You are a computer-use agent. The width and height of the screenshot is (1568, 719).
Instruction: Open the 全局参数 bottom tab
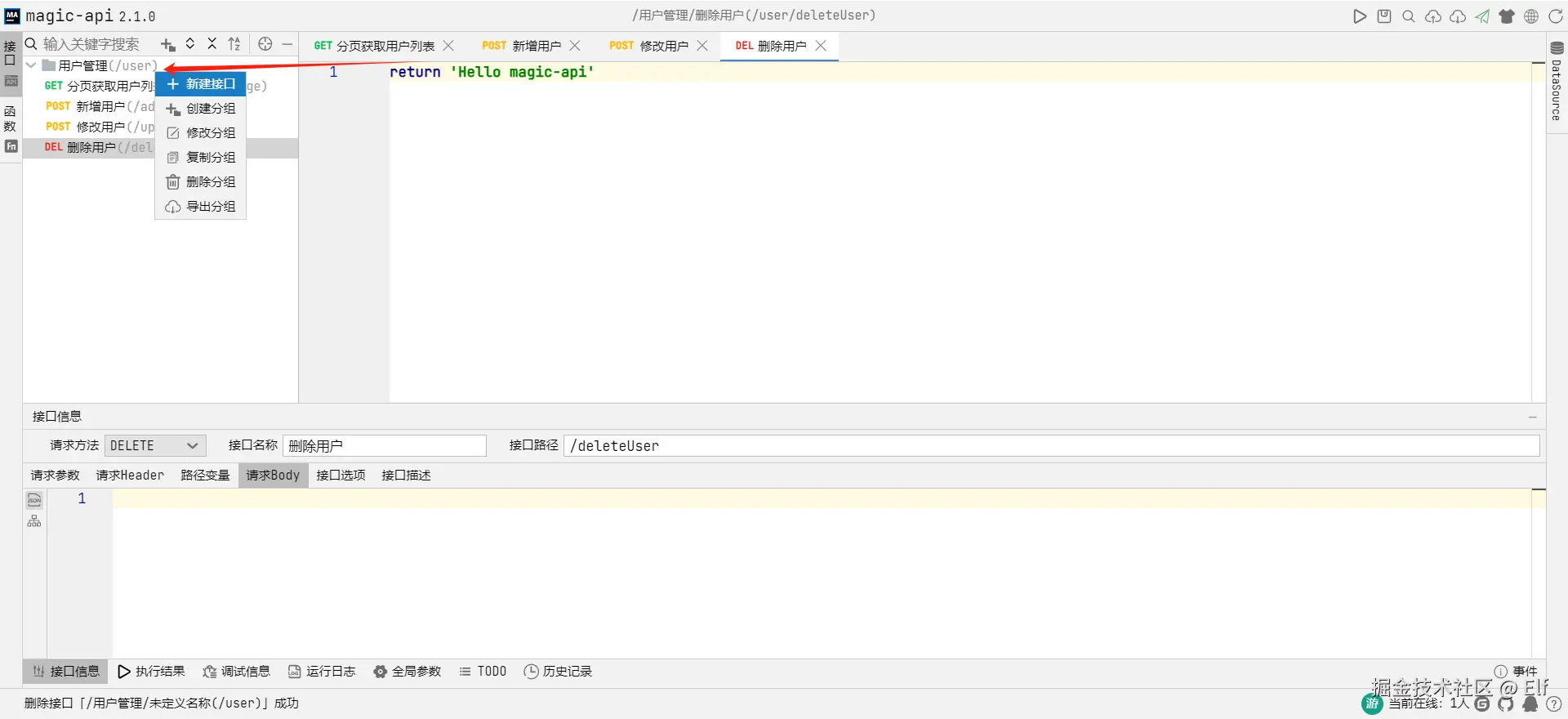407,672
